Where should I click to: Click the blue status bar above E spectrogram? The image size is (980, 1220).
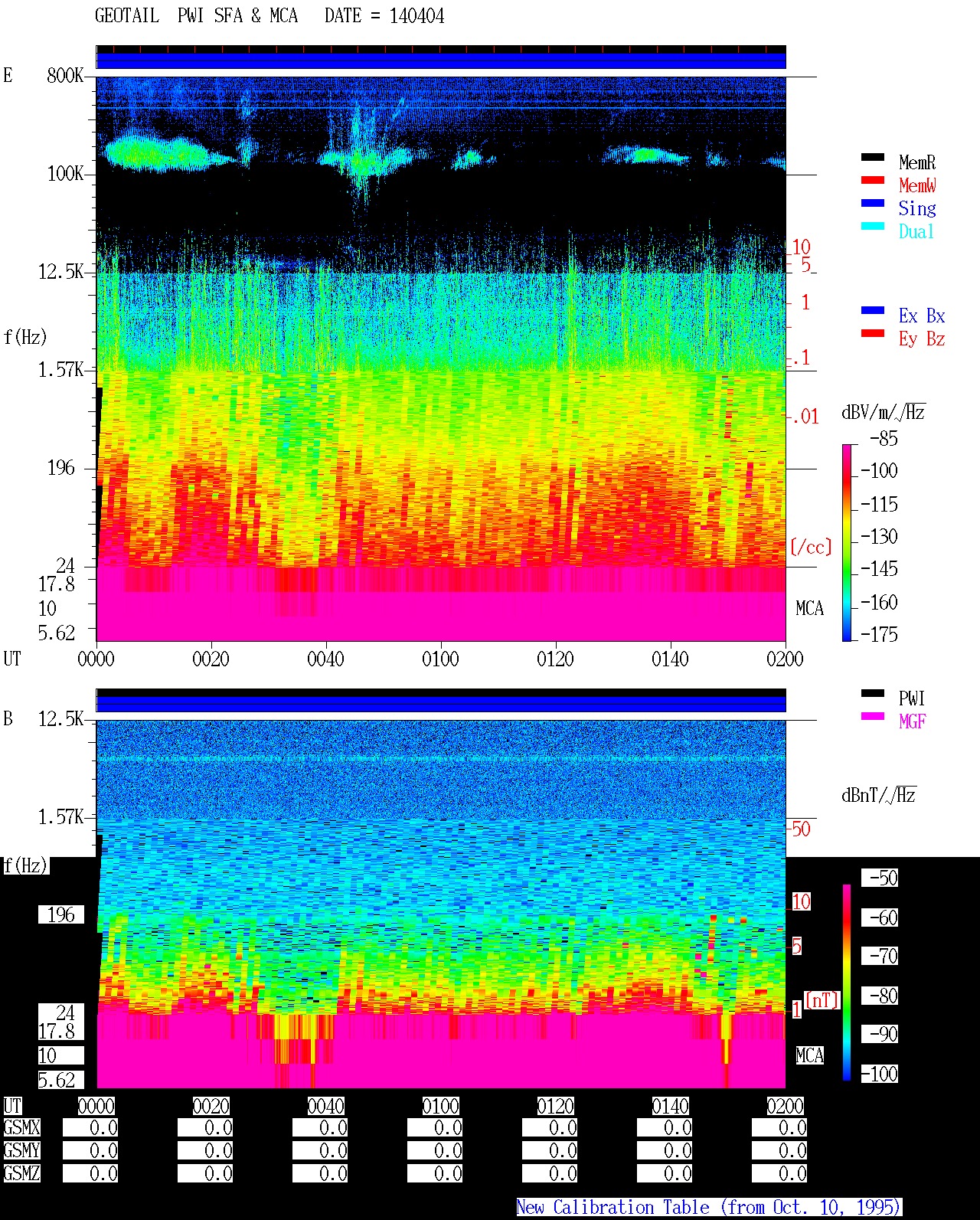pyautogui.click(x=441, y=61)
